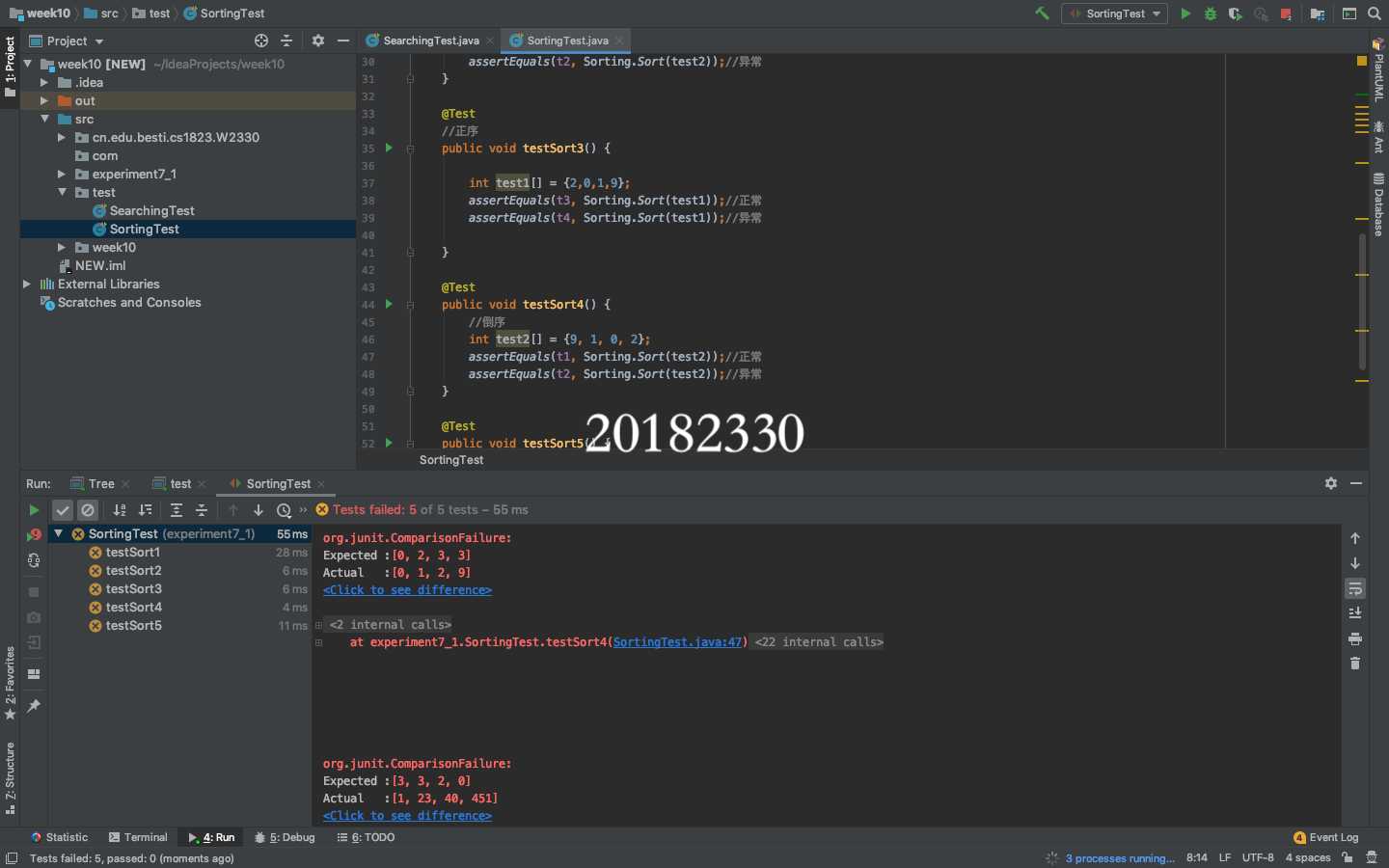Open the Event Log
Viewport: 1389px width, 868px height.
click(1326, 837)
